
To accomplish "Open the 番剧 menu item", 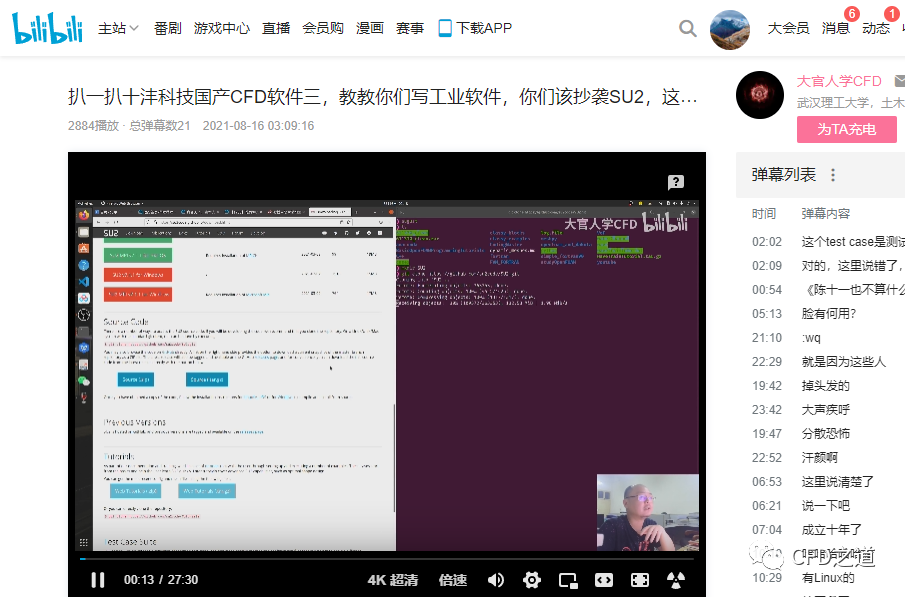I will pos(167,28).
